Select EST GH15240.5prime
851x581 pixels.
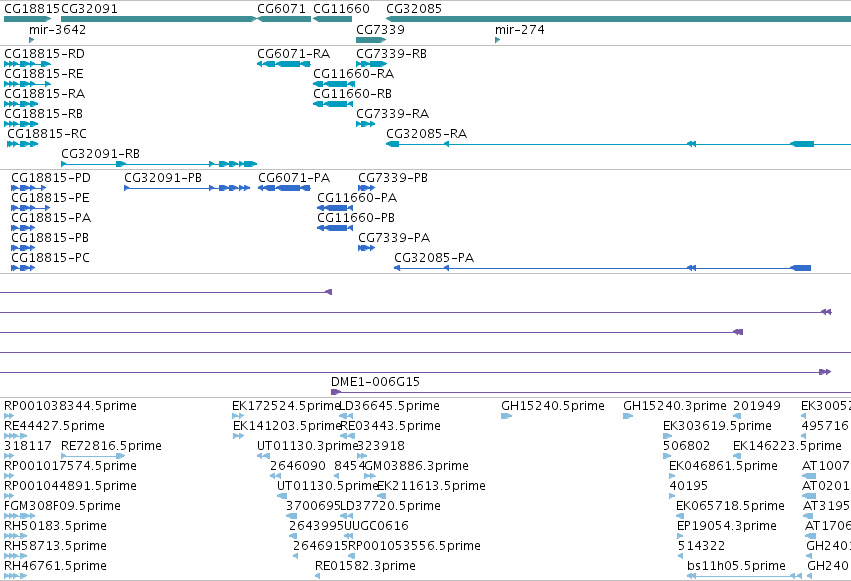552,406
